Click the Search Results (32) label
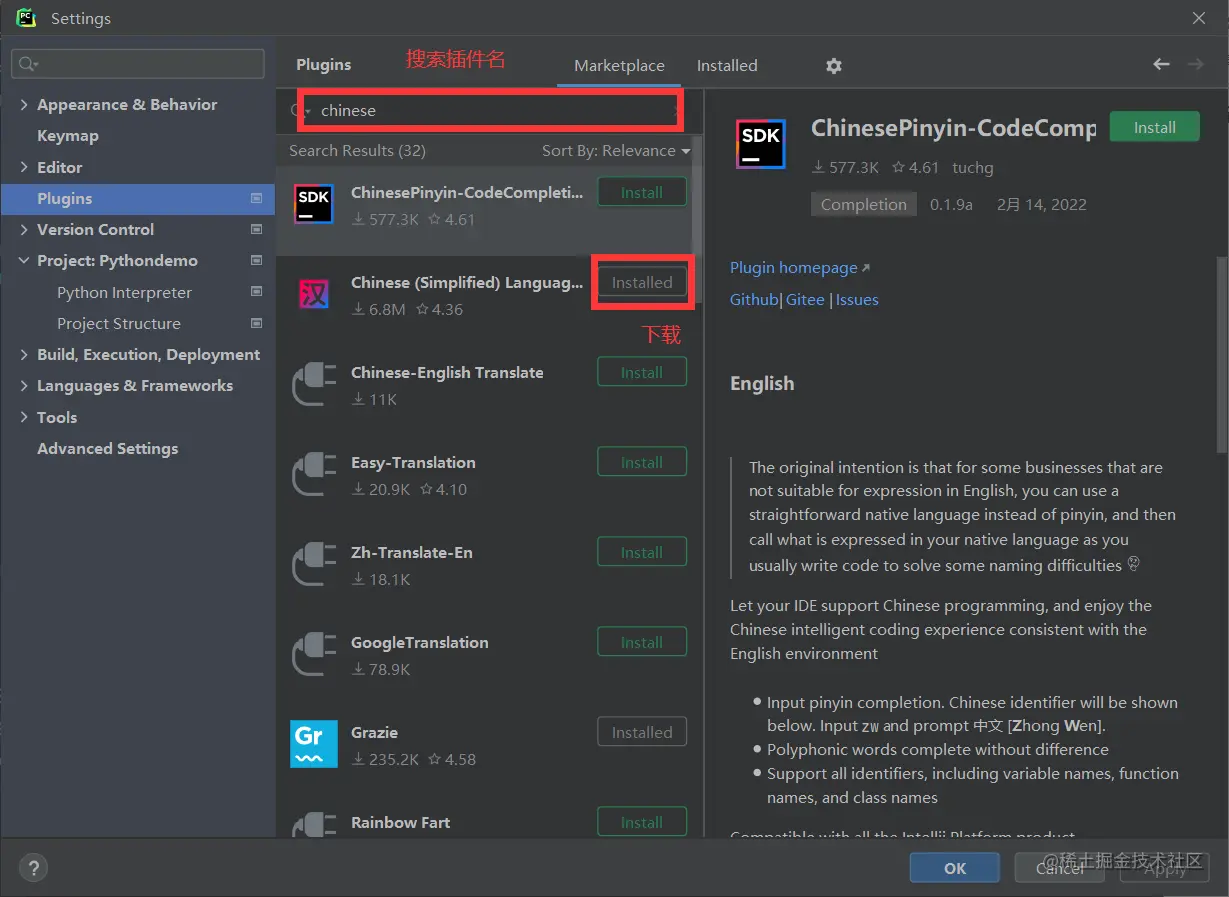 click(357, 151)
